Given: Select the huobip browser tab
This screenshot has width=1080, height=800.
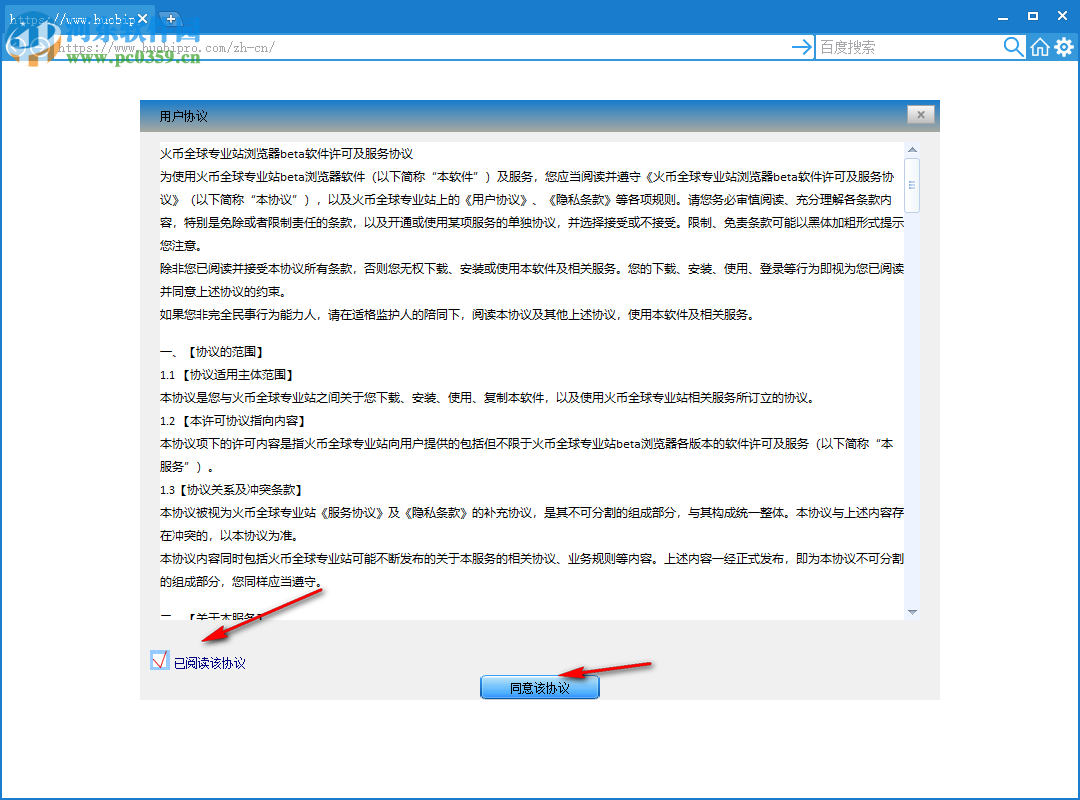Looking at the screenshot, I should 75,17.
